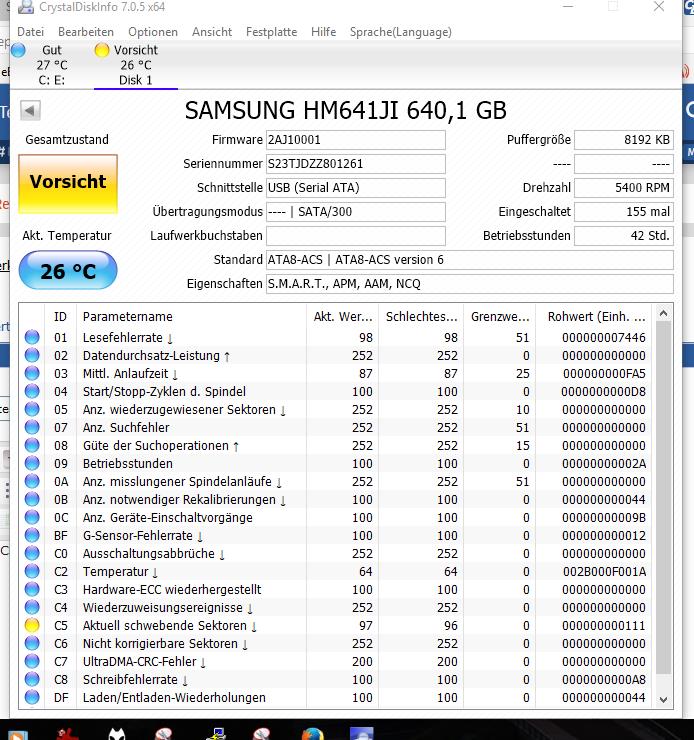Click status icon for Temperatur row
The width and height of the screenshot is (694, 740).
click(x=32, y=571)
